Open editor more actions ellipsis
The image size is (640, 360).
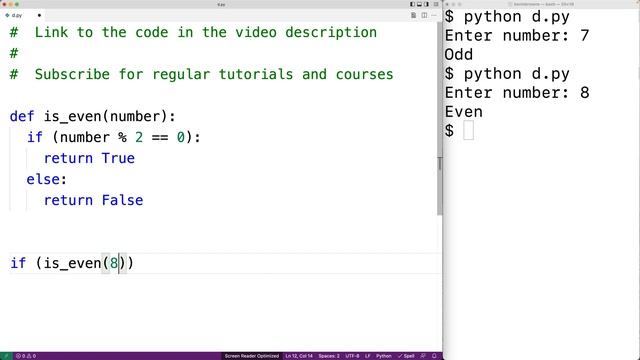coord(434,16)
